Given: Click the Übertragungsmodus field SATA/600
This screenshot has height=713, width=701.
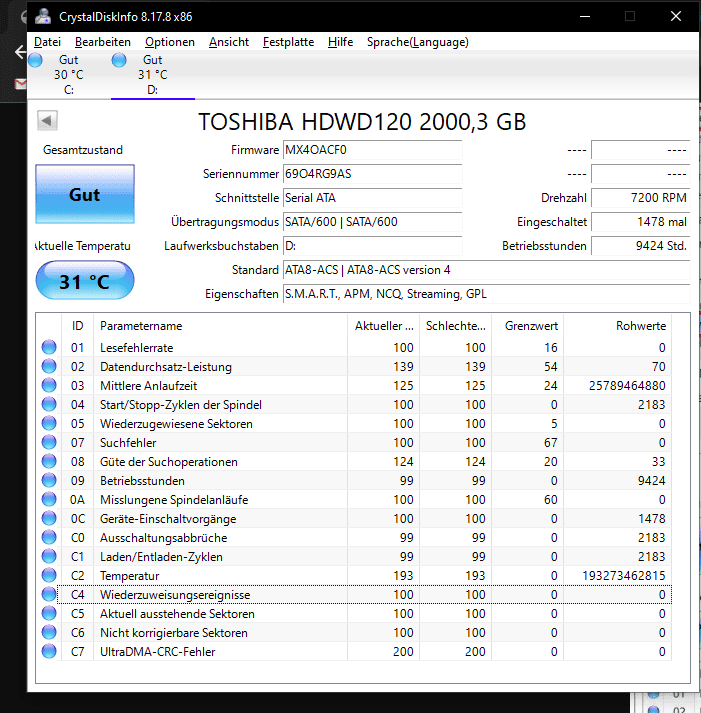Looking at the screenshot, I should pyautogui.click(x=372, y=222).
